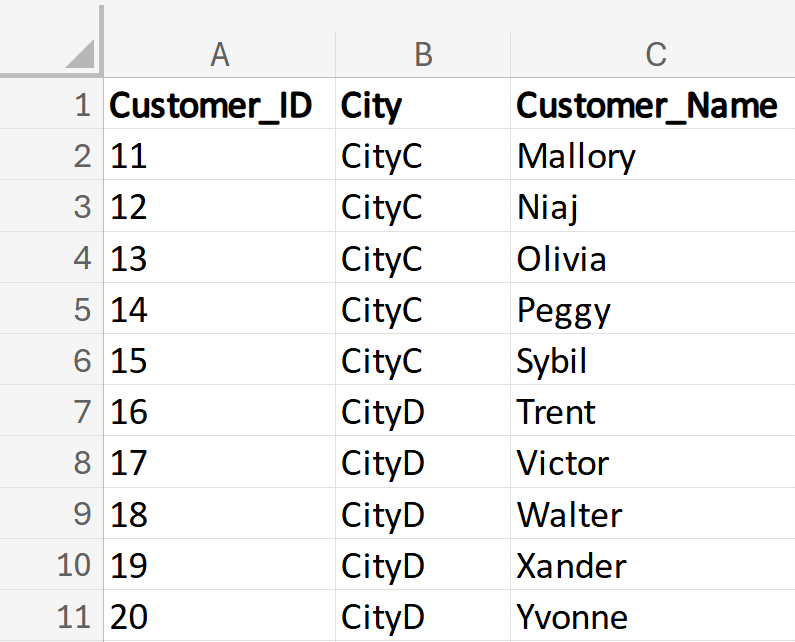Select column C header

(x=655, y=54)
